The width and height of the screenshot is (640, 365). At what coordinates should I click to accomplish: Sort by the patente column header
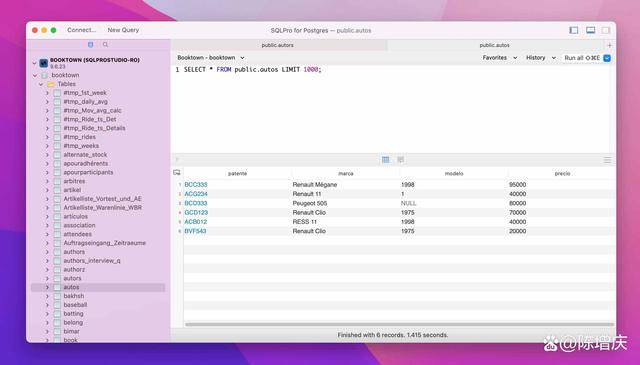click(238, 174)
